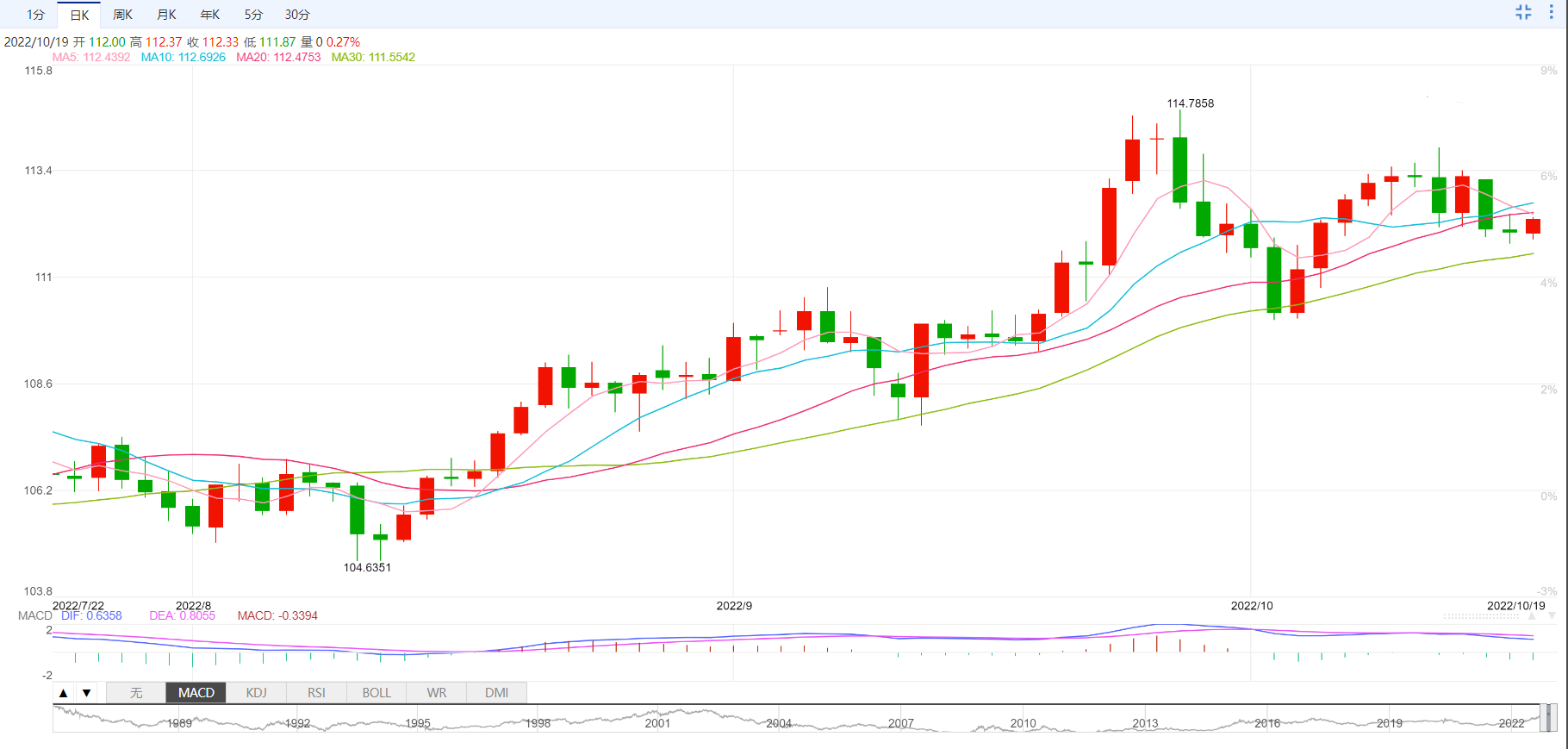Click the gray down triangle below 2022/10/19
The image size is (1568, 749).
[x=1552, y=616]
